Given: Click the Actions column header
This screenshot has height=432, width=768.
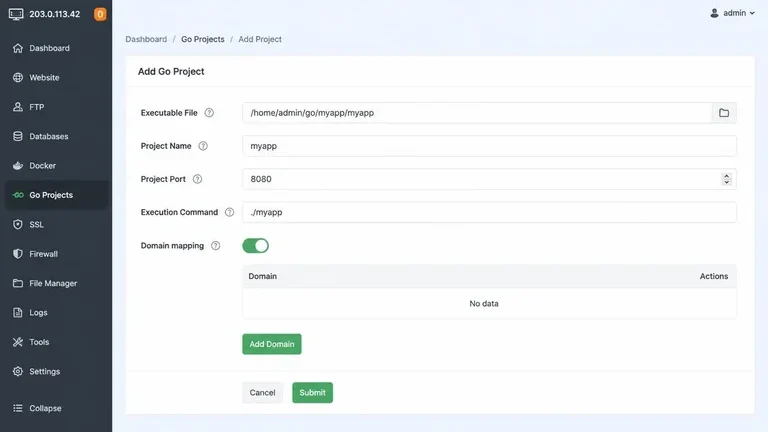Looking at the screenshot, I should coord(714,276).
